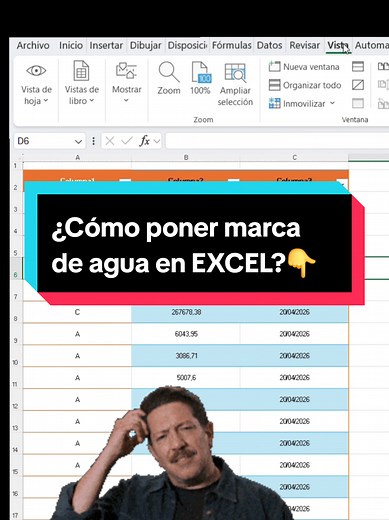Click cell with value 5007,6
This screenshot has width=389, height=520.
point(186,378)
